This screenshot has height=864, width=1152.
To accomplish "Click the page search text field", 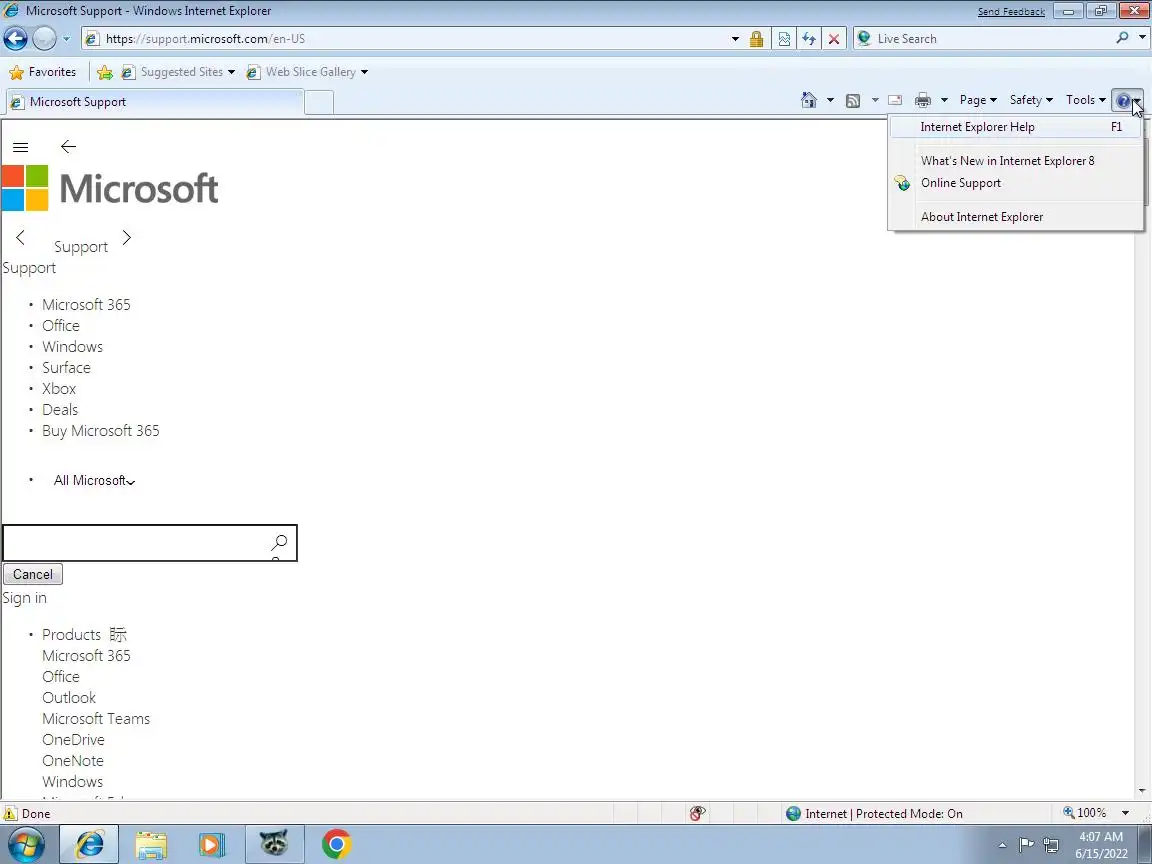I will [135, 543].
